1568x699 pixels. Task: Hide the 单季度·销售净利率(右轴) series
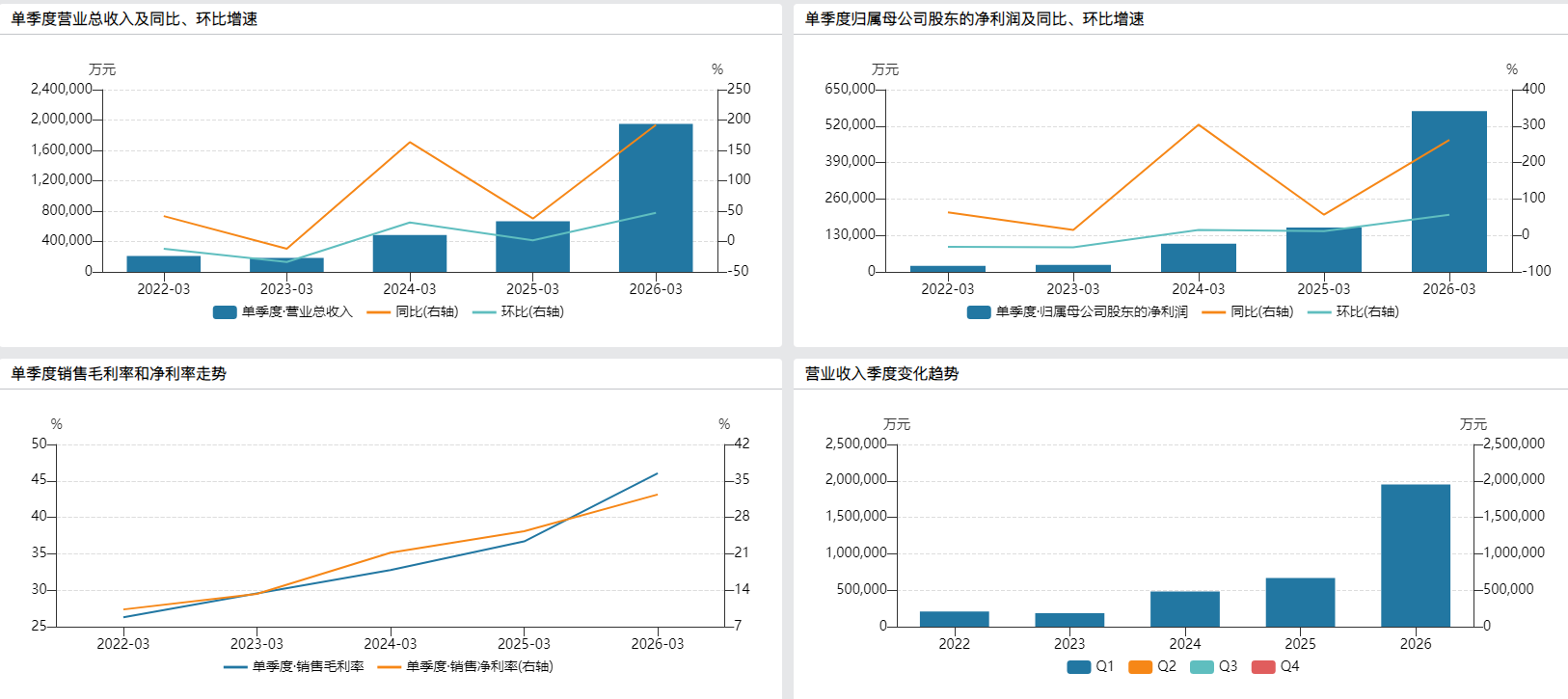(x=466, y=667)
